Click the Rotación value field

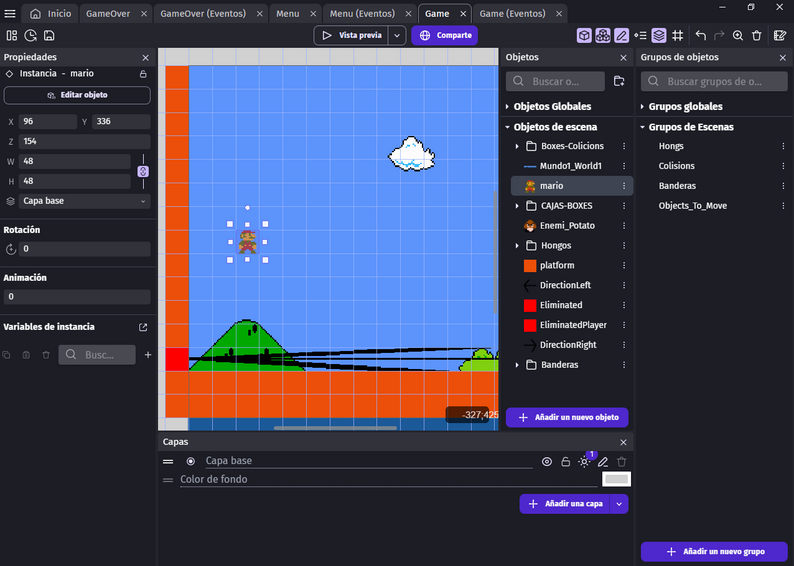85,249
